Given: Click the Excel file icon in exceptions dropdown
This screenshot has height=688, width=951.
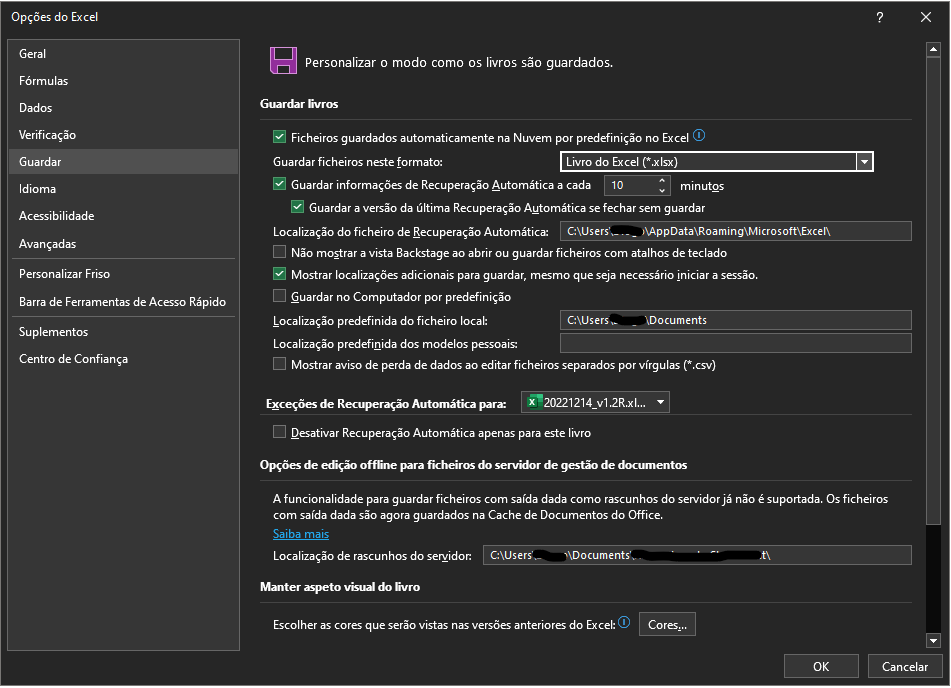Looking at the screenshot, I should (x=534, y=402).
